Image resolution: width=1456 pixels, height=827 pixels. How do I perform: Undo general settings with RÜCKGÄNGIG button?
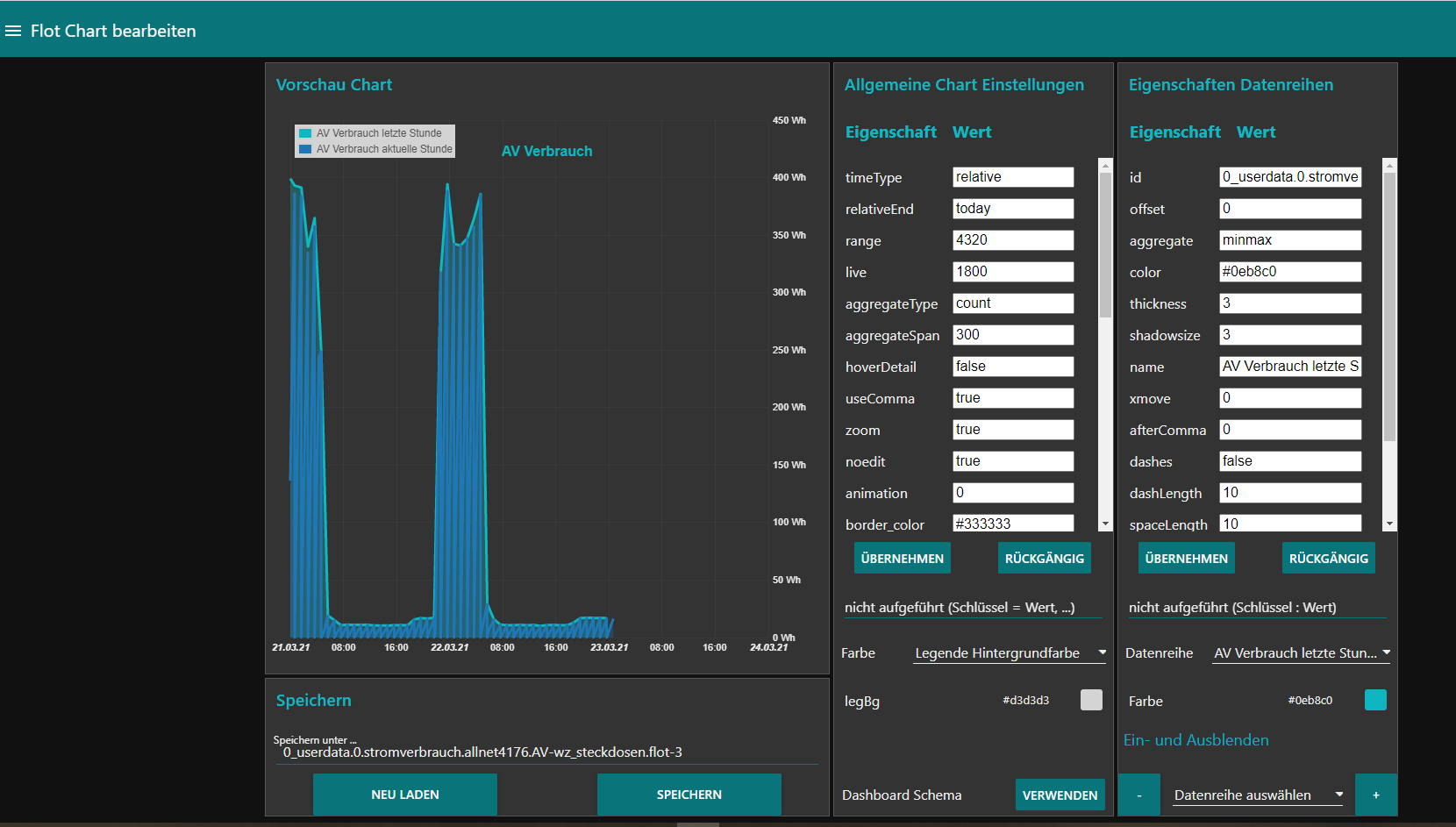[x=1045, y=558]
